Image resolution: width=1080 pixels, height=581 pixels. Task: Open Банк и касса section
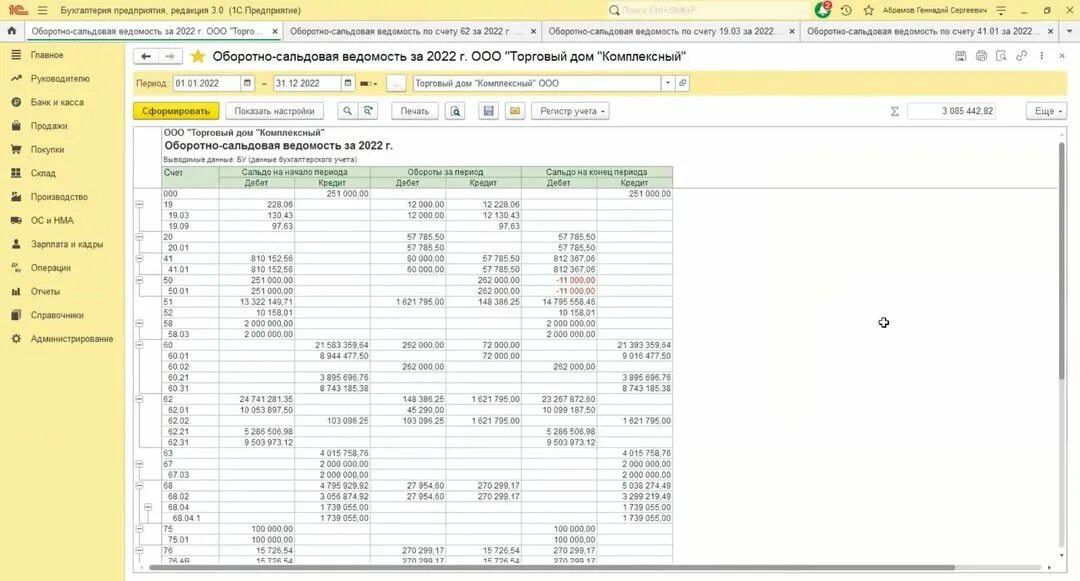(56, 102)
